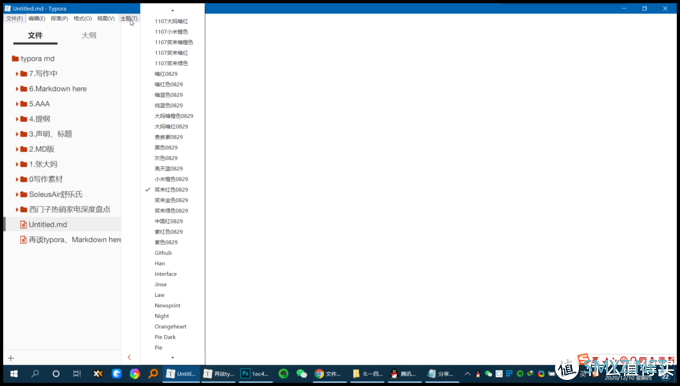The image size is (680, 386).
Task: Open the Task View taskbar icon
Action: (77, 373)
